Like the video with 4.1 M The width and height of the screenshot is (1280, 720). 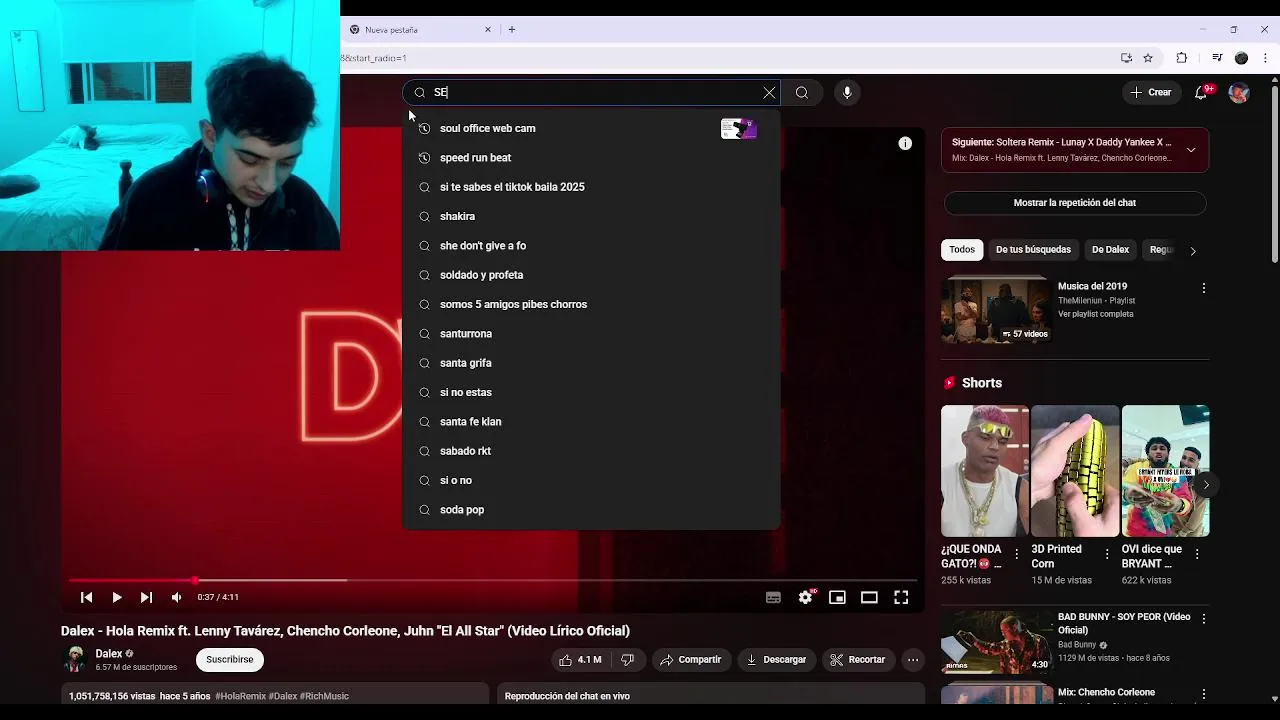tap(580, 660)
